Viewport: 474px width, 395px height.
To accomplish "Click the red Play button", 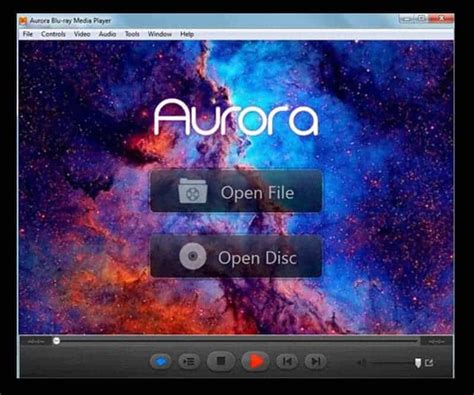I will 255,361.
